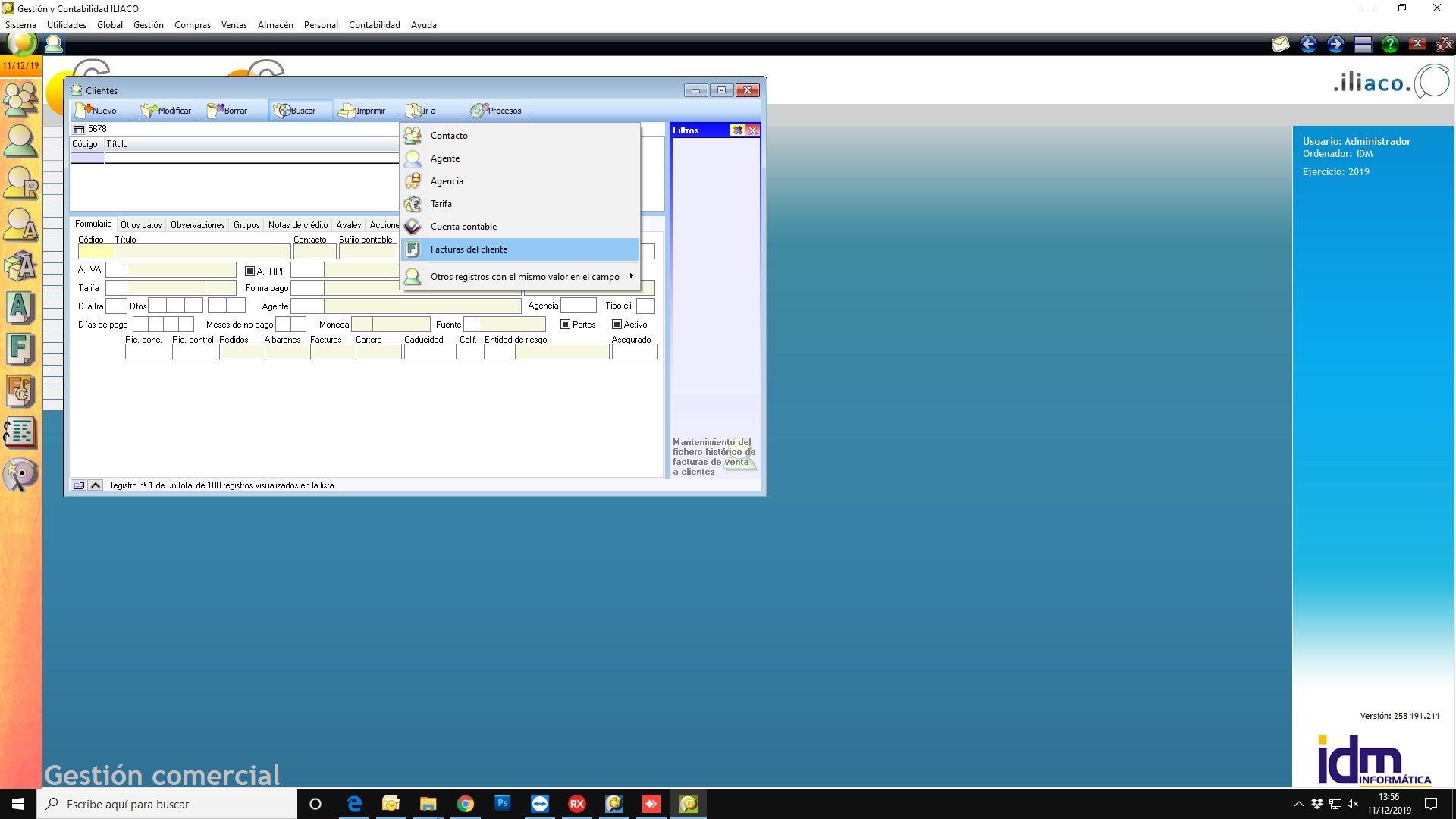Switch to the Grupos tab
This screenshot has width=1456, height=819.
pyautogui.click(x=246, y=225)
